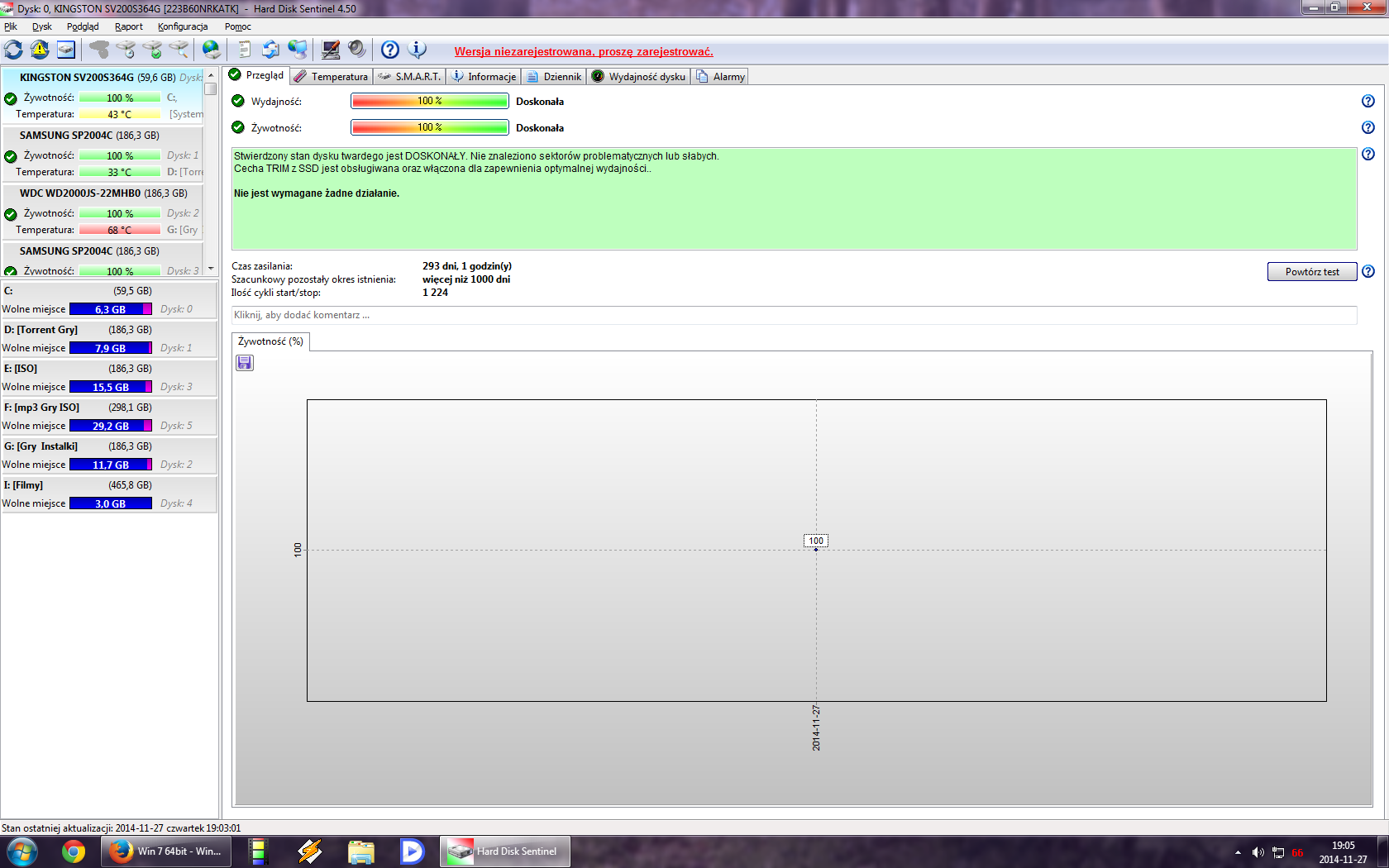Switch to the Dziennik tab
Viewport: 1389px width, 868px height.
554,76
